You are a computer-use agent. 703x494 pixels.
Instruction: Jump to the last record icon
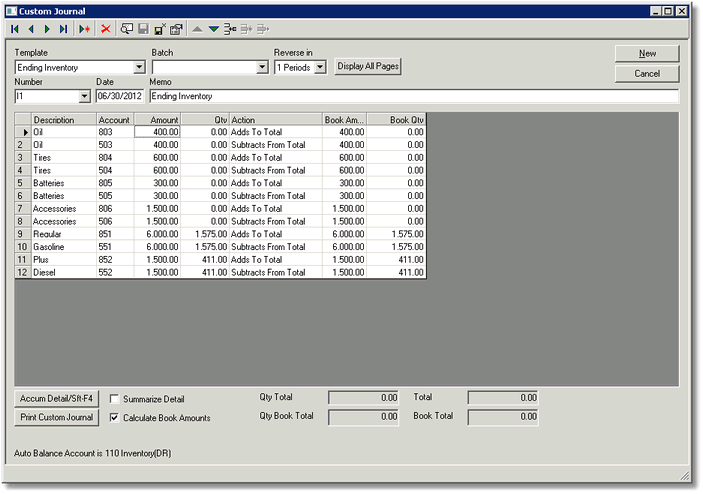(x=63, y=29)
